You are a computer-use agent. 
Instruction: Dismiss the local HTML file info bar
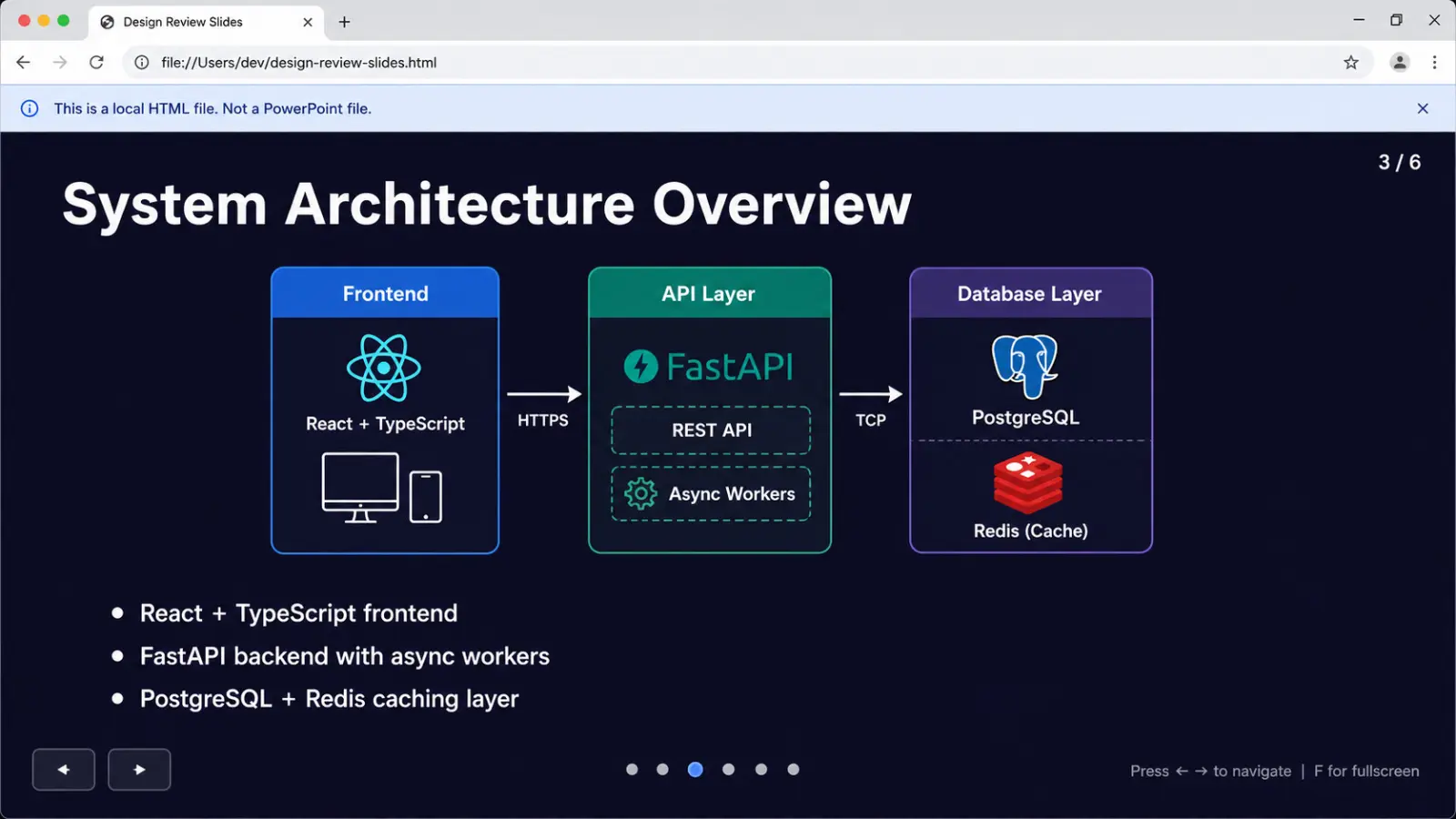pyautogui.click(x=1423, y=108)
